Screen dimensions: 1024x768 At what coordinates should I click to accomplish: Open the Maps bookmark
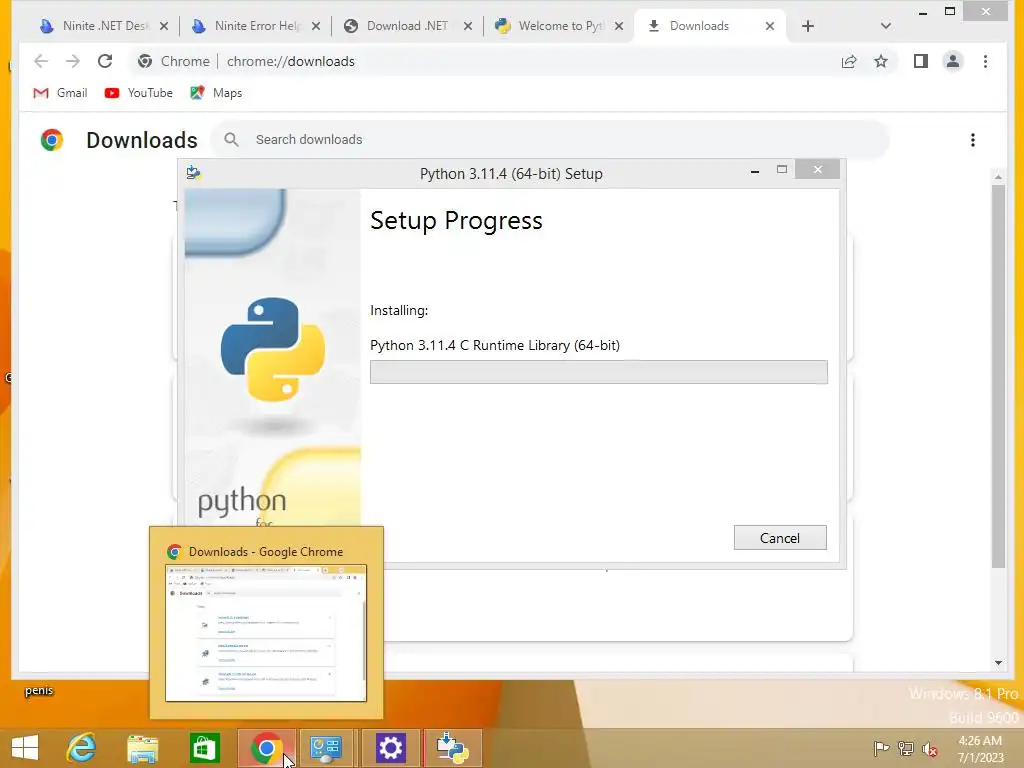tap(216, 93)
